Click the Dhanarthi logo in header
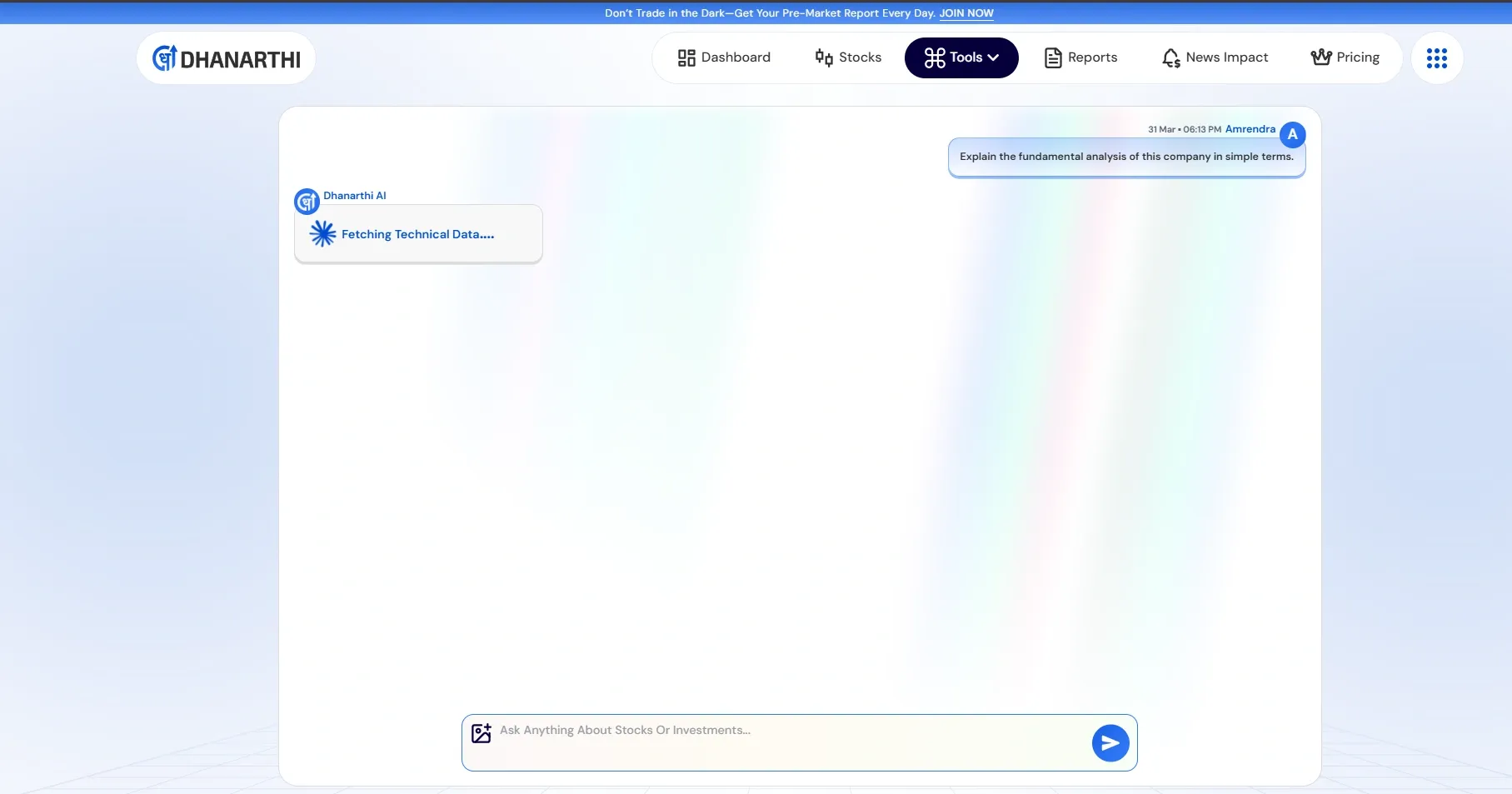 tap(227, 58)
